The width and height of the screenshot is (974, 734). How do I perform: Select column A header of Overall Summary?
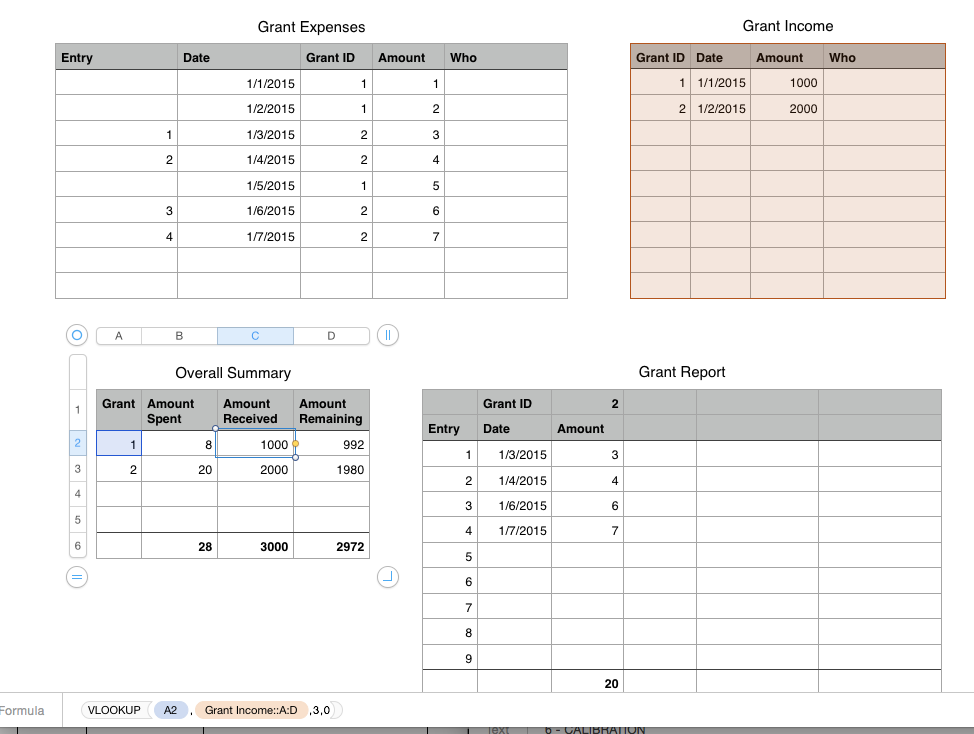(118, 335)
